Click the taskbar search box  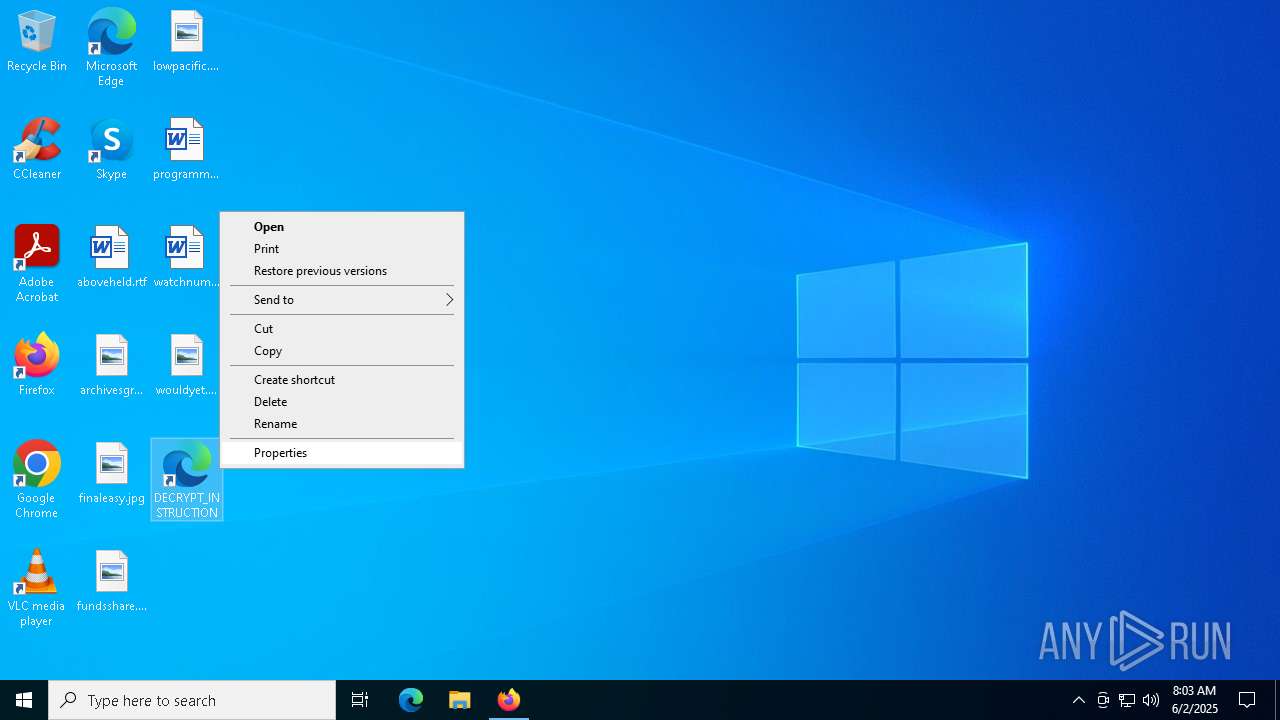point(192,700)
